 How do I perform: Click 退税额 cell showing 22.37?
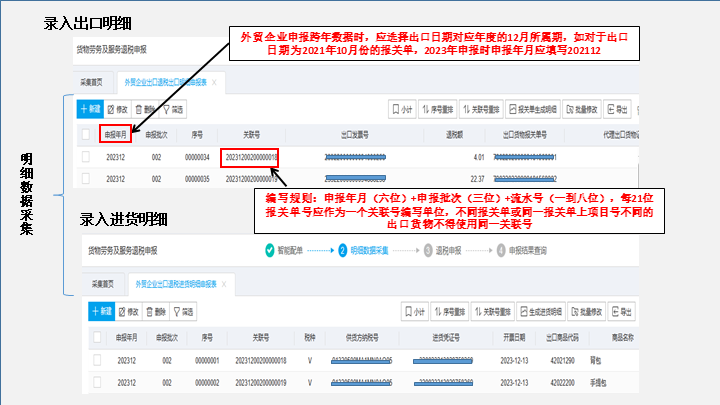477,179
